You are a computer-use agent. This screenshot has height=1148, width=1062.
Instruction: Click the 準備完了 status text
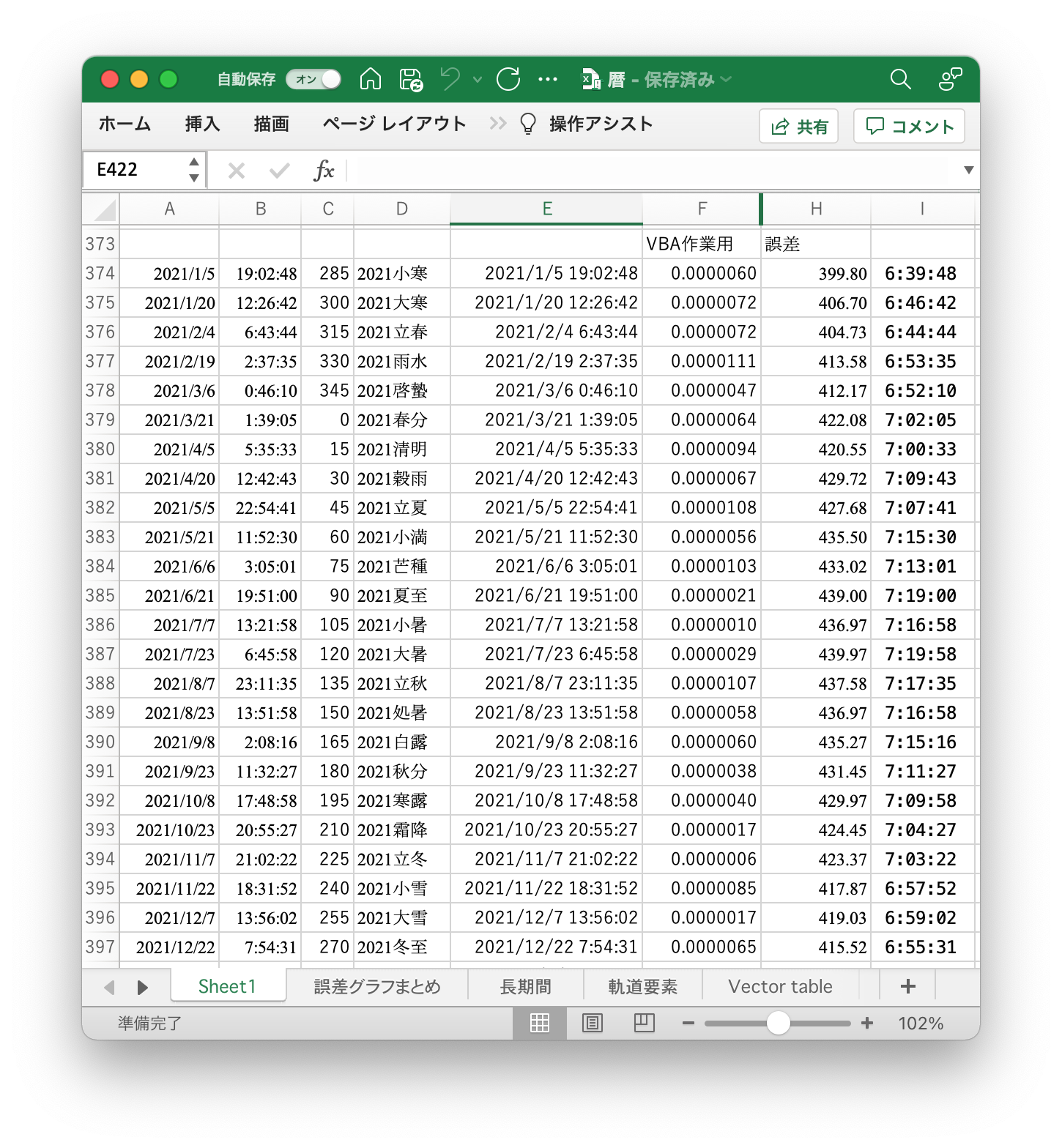[x=149, y=1023]
